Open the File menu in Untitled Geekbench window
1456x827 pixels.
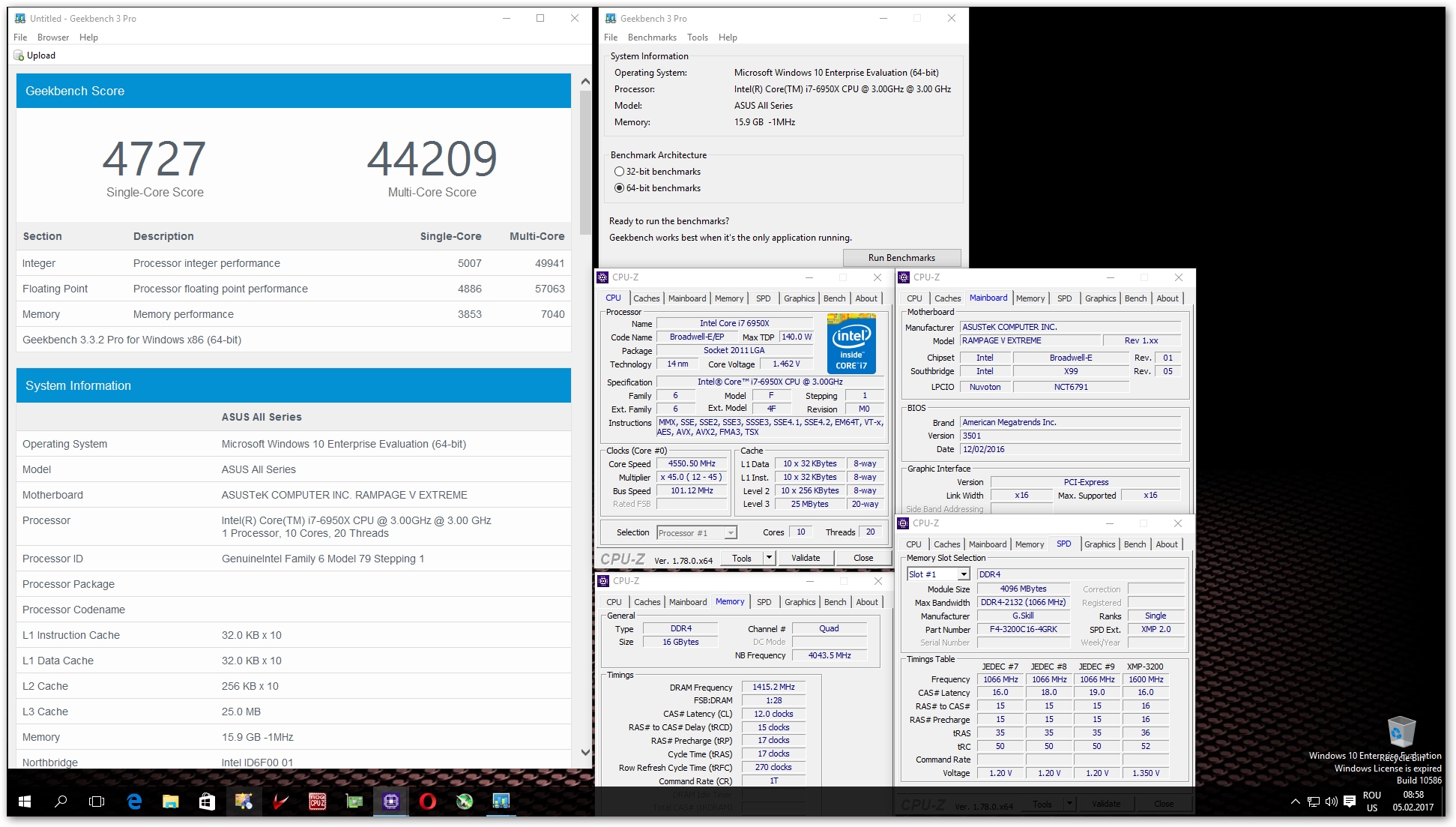pos(20,37)
